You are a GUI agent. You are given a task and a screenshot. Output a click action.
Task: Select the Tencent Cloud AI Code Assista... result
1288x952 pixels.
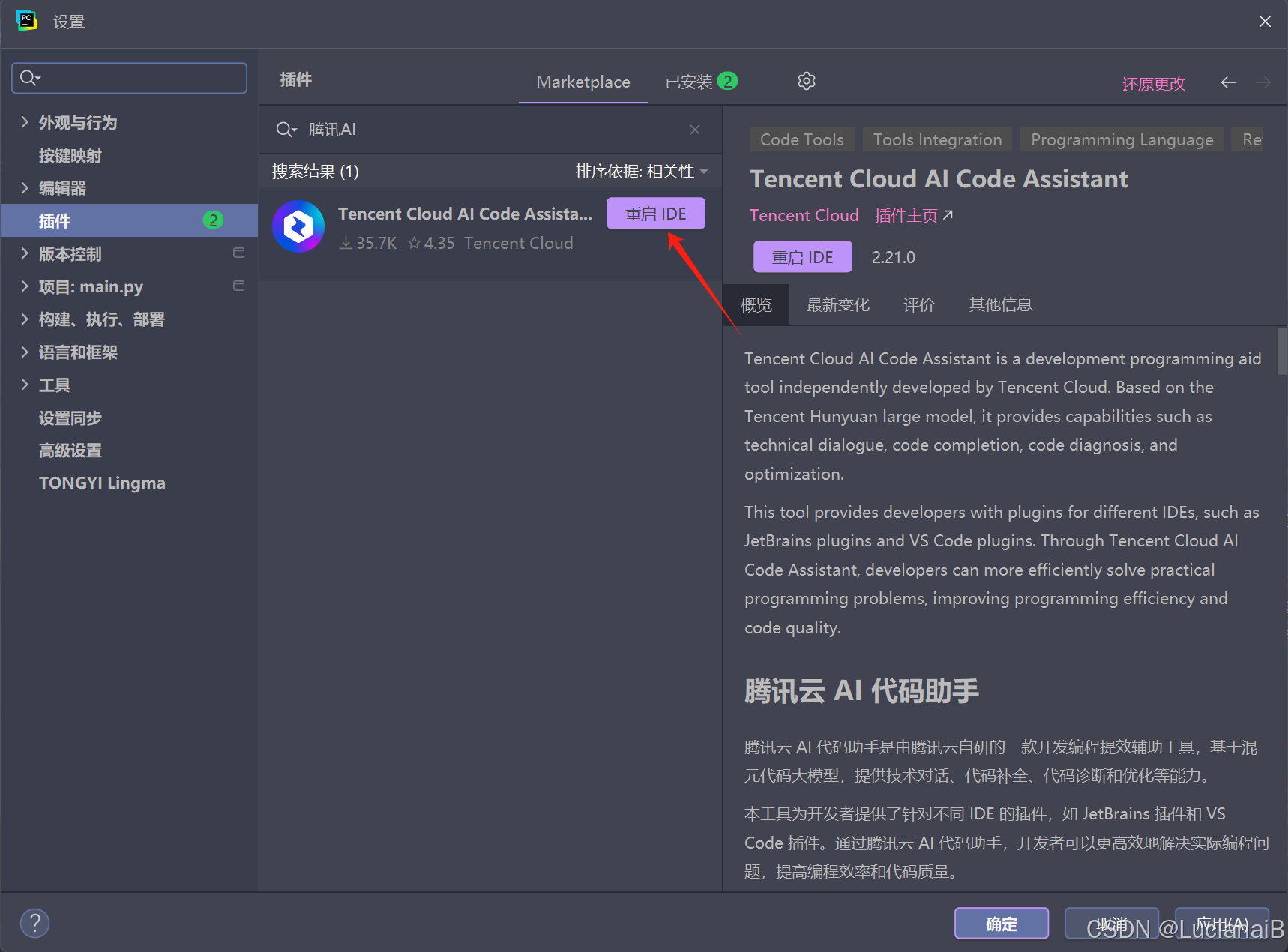pos(490,233)
